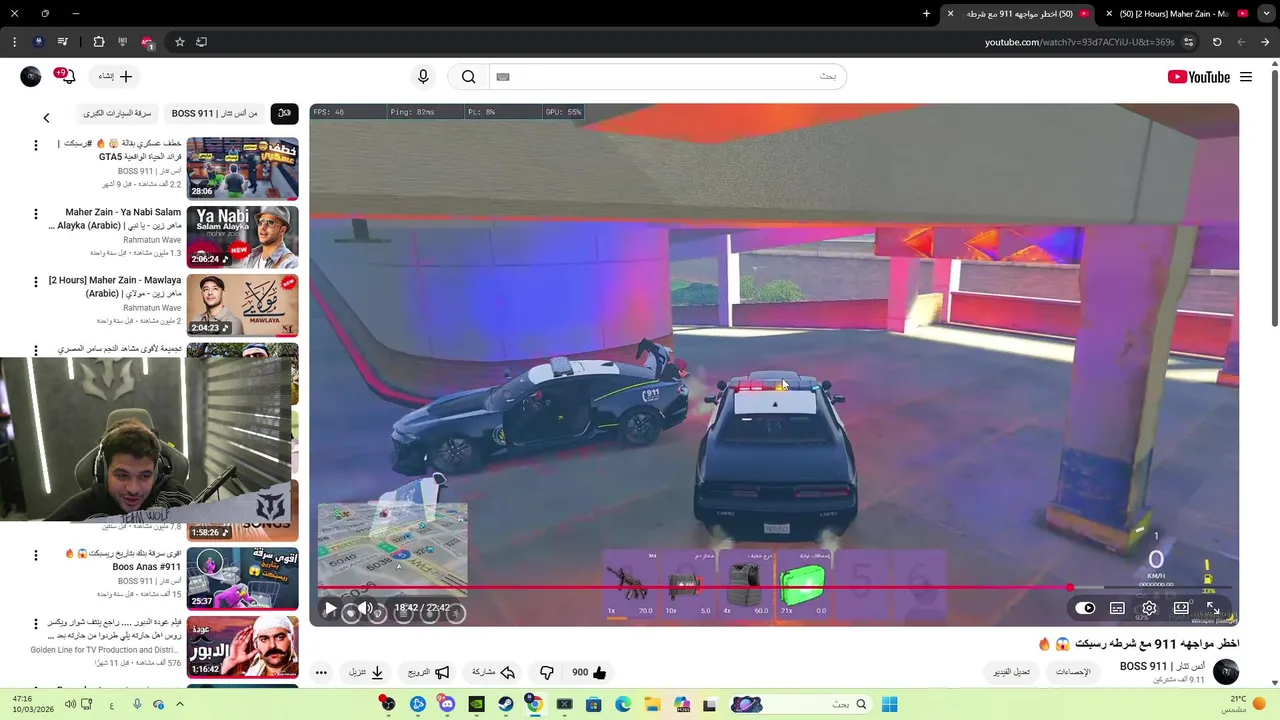Play the video with the play button

pyautogui.click(x=331, y=608)
